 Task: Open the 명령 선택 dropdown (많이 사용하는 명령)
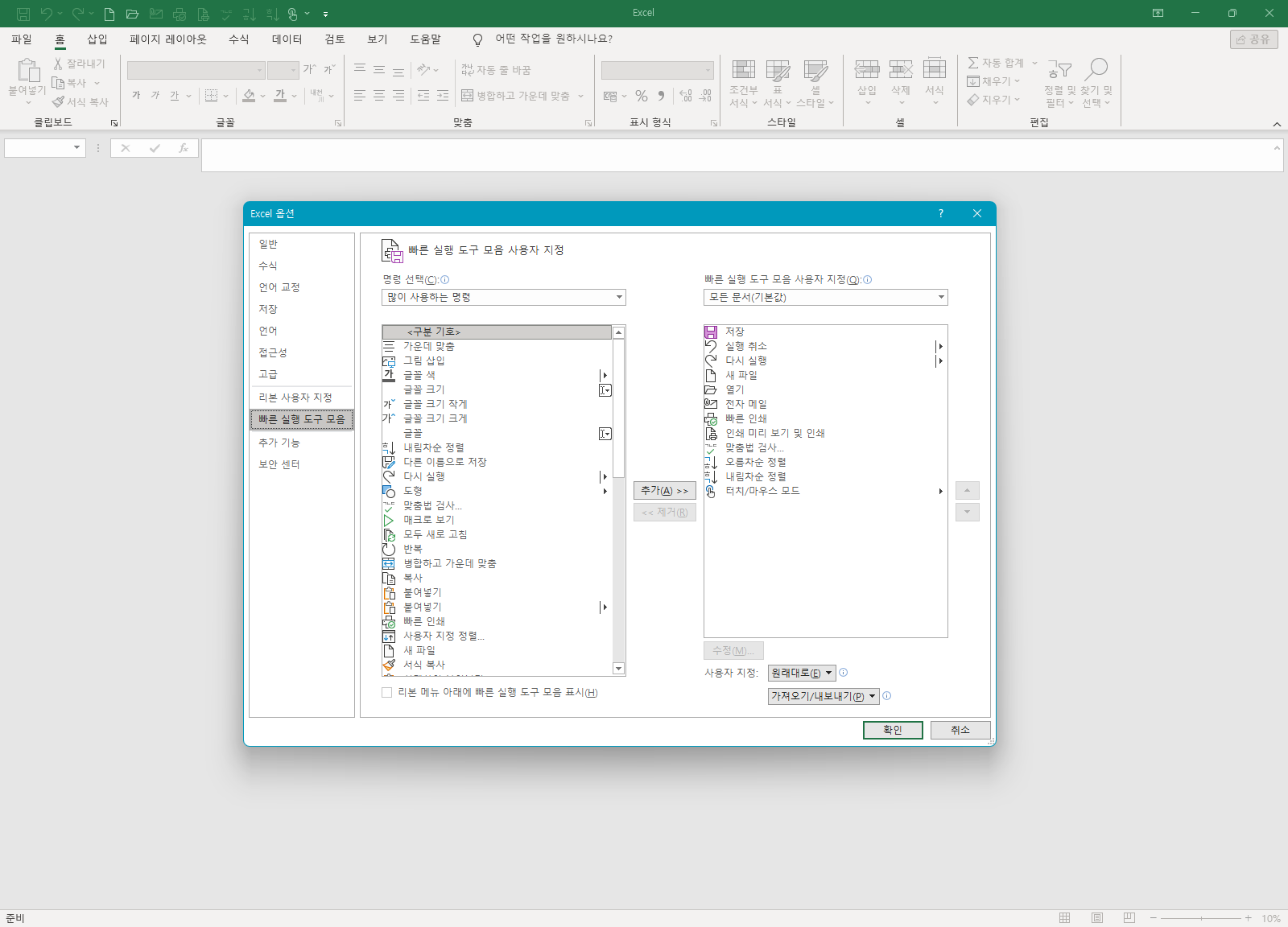(x=504, y=297)
